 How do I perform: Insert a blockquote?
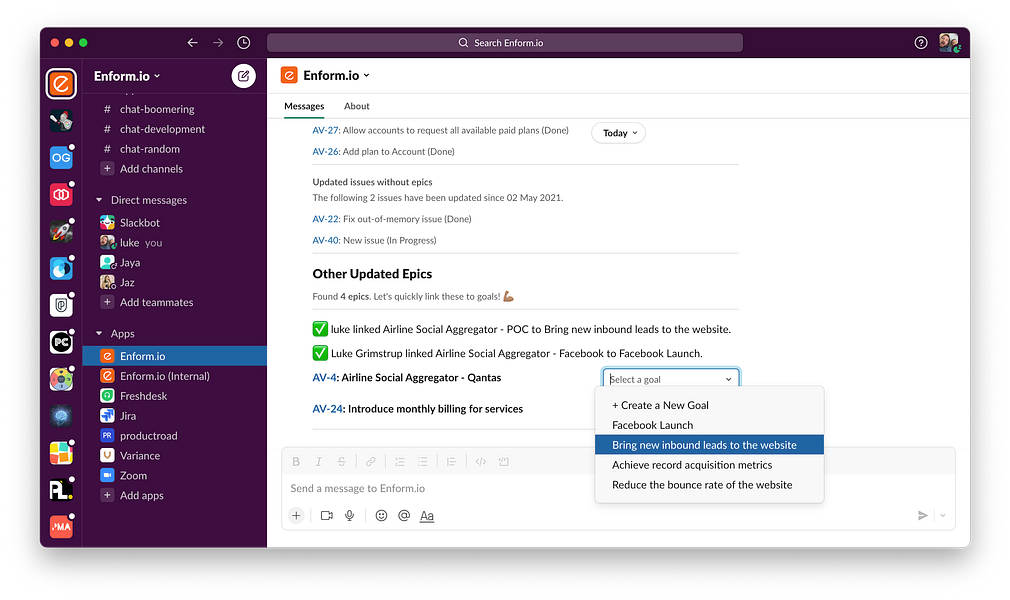pos(451,461)
